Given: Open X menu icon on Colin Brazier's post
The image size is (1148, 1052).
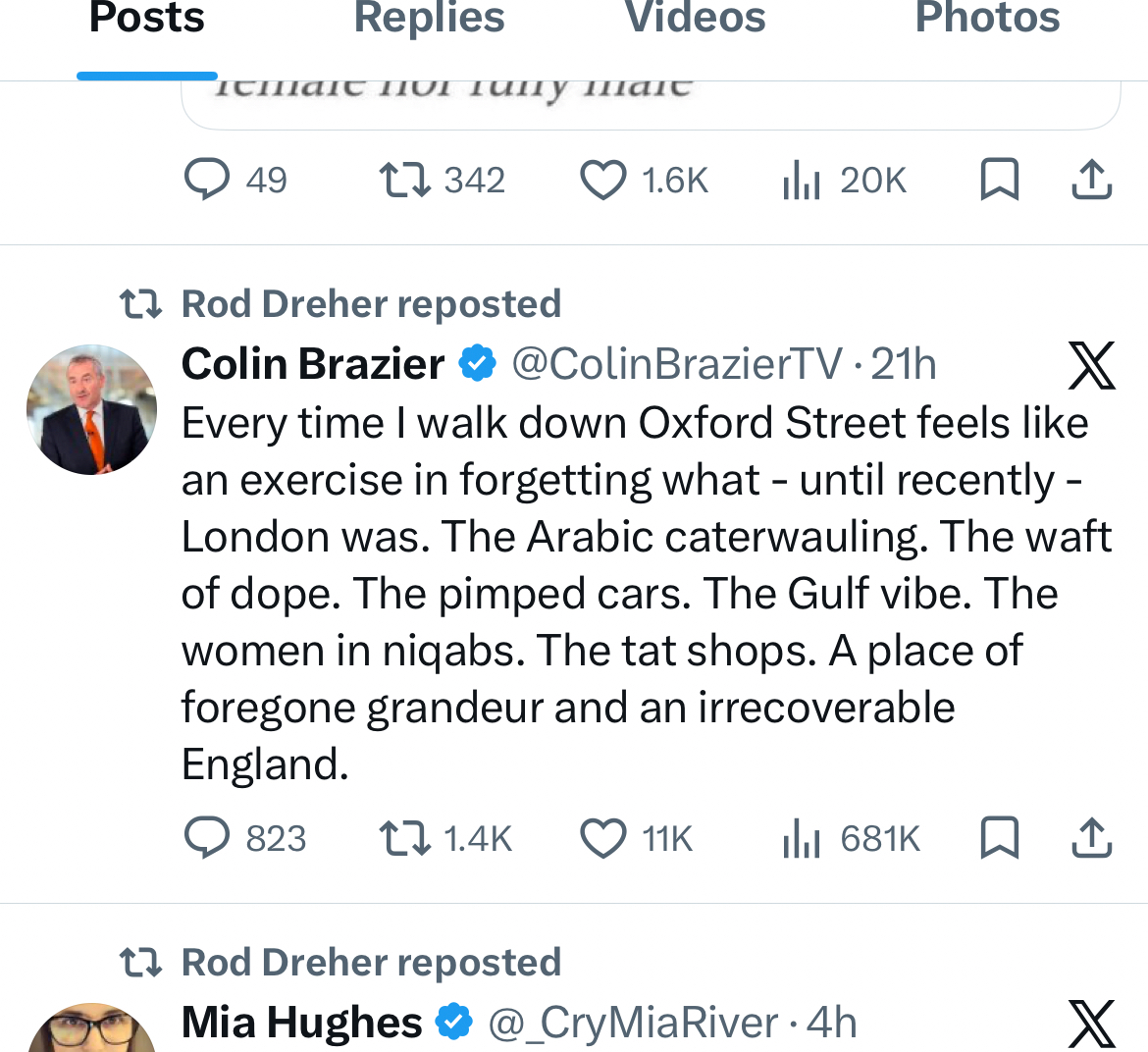Looking at the screenshot, I should click(1091, 365).
